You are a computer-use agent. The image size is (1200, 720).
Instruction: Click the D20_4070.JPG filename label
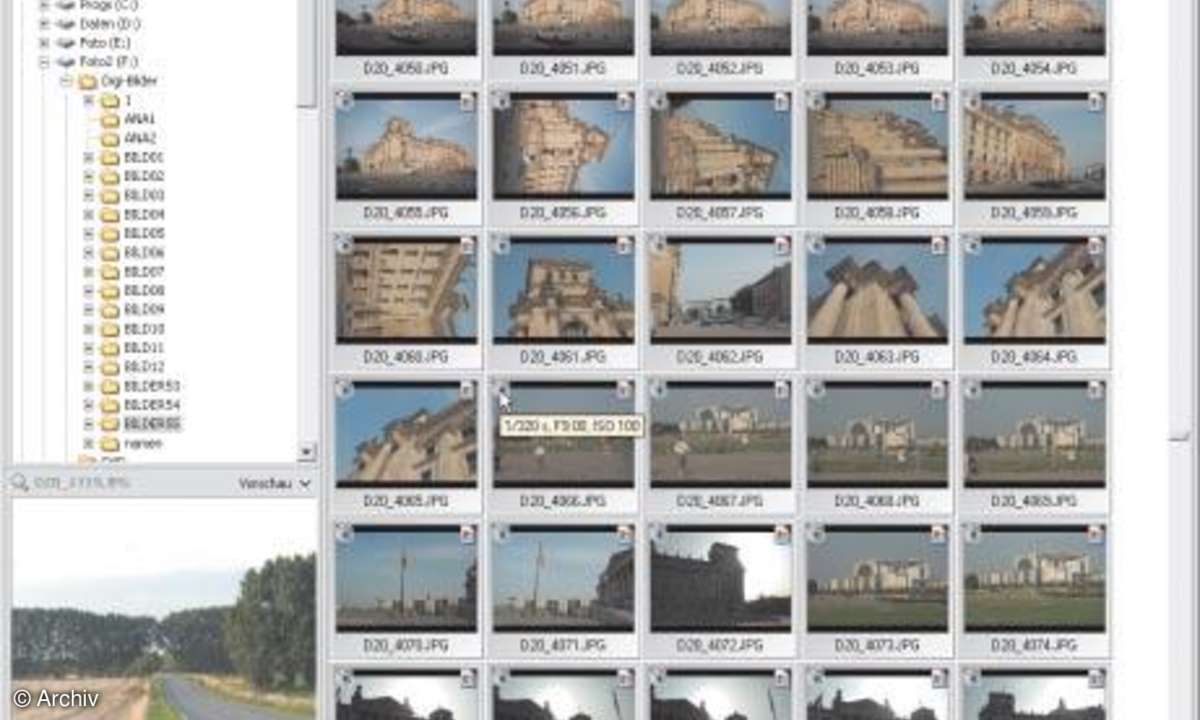click(406, 645)
